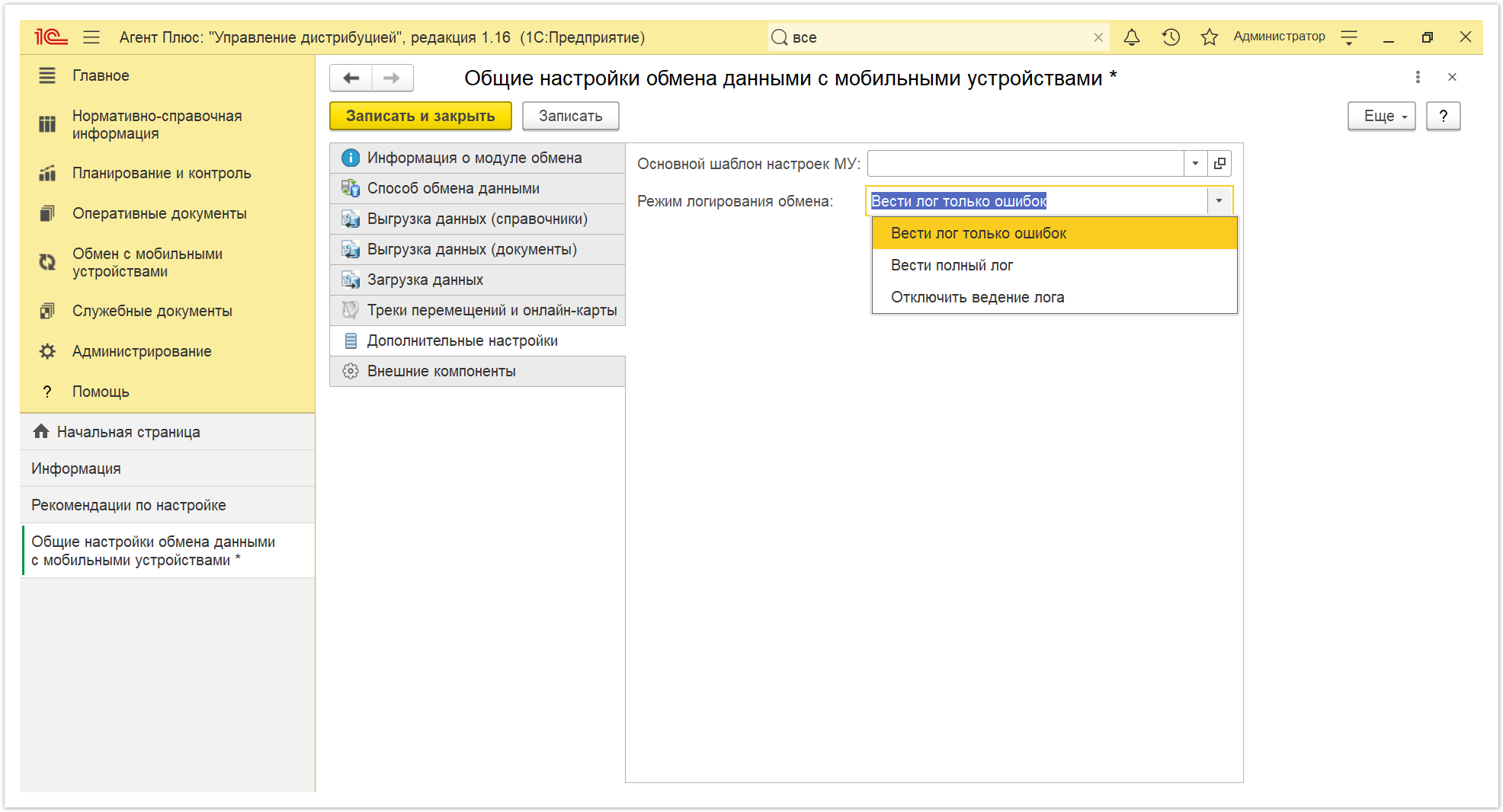This screenshot has width=1503, height=812.
Task: Click Оперативные документы icon
Action: click(47, 213)
